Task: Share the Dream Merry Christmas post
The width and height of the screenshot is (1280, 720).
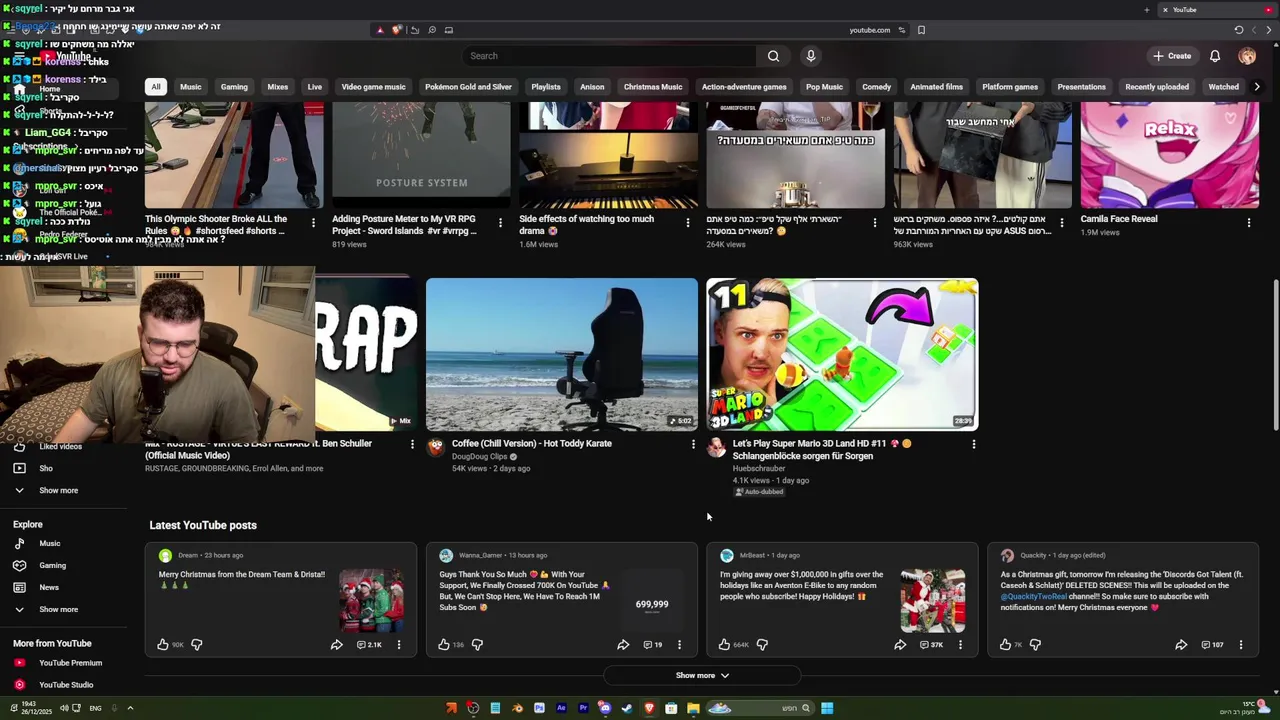Action: (x=336, y=645)
